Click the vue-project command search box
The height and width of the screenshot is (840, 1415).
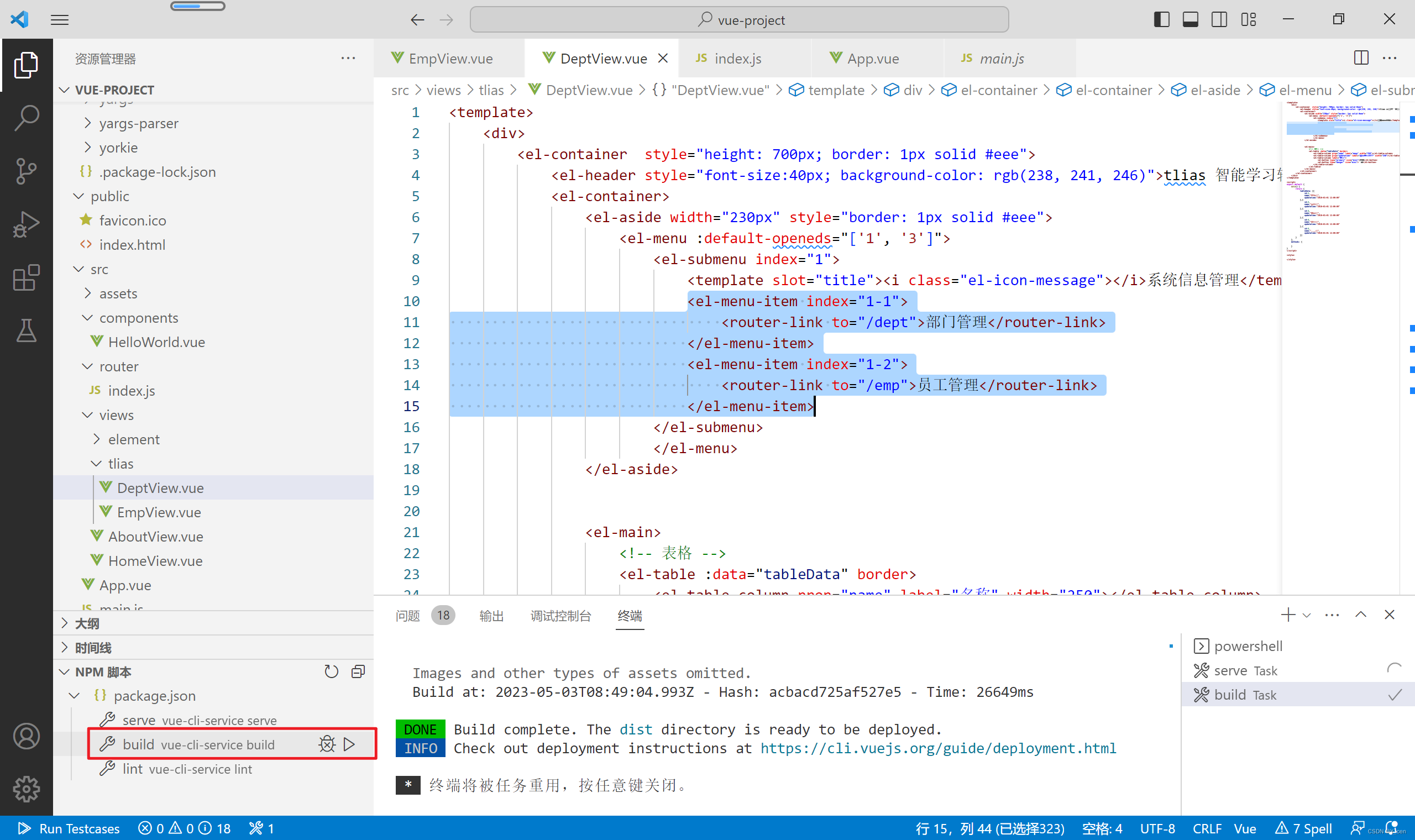[738, 20]
